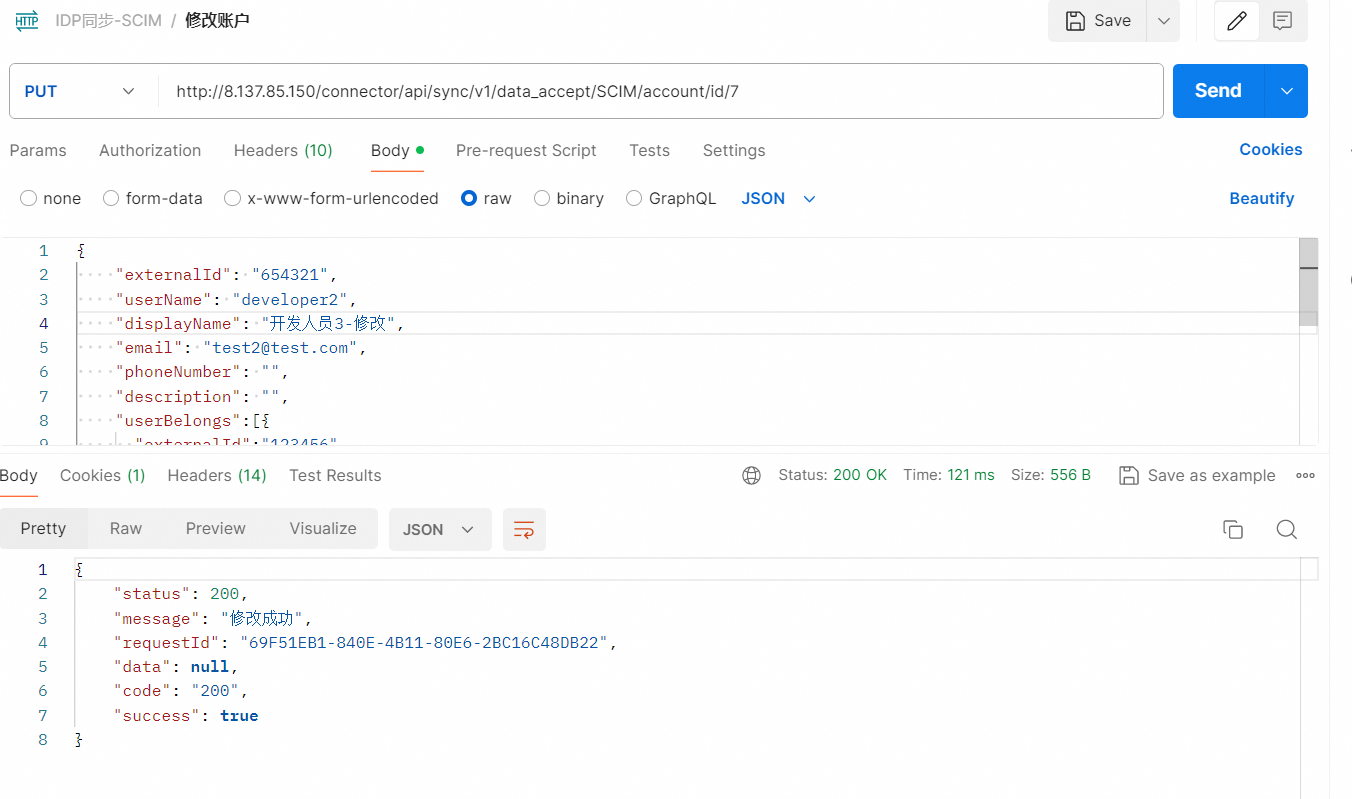
Task: Expand the Send options arrow
Action: pyautogui.click(x=1287, y=91)
